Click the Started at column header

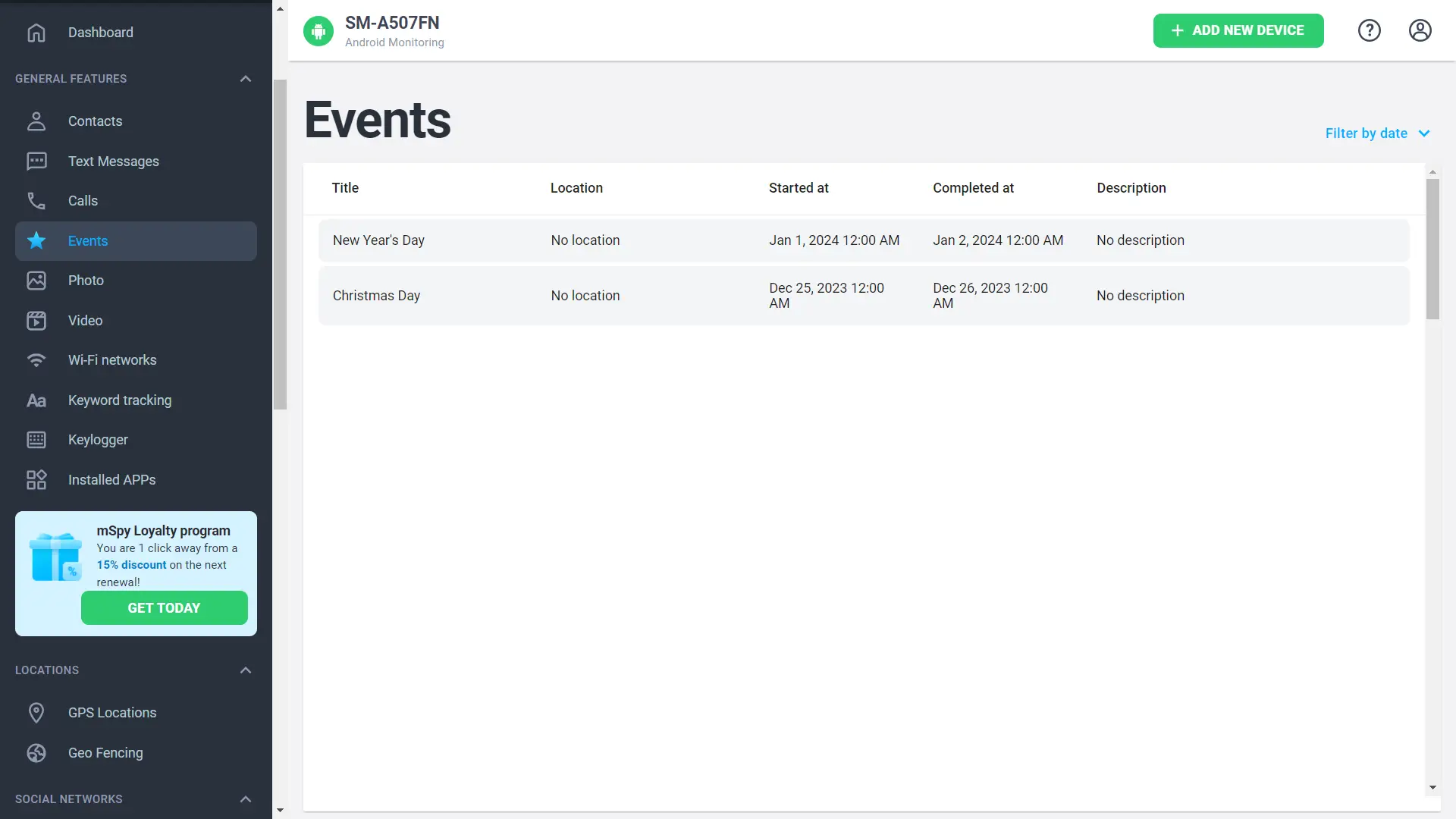(x=799, y=188)
